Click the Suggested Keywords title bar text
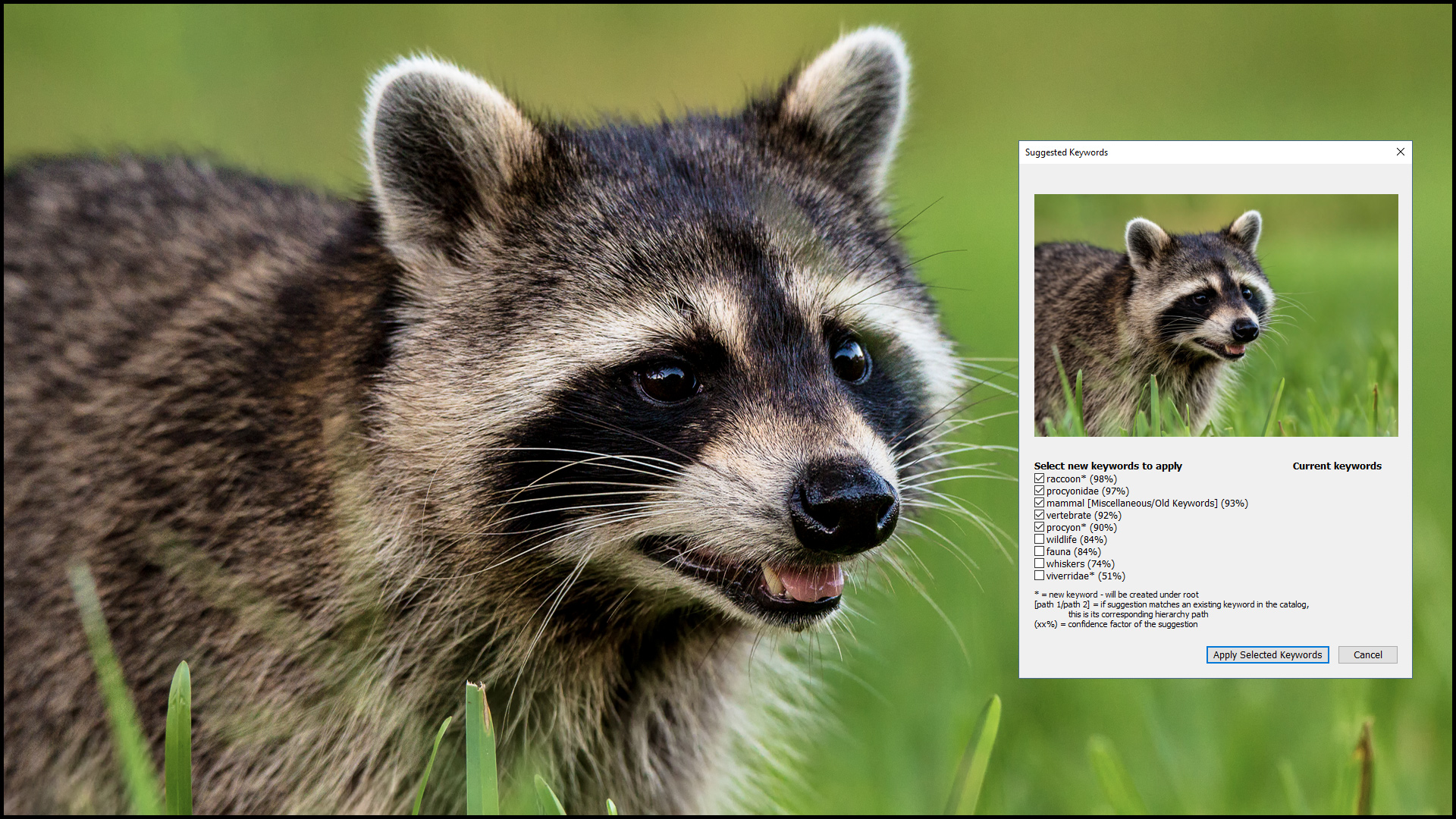 pos(1066,152)
